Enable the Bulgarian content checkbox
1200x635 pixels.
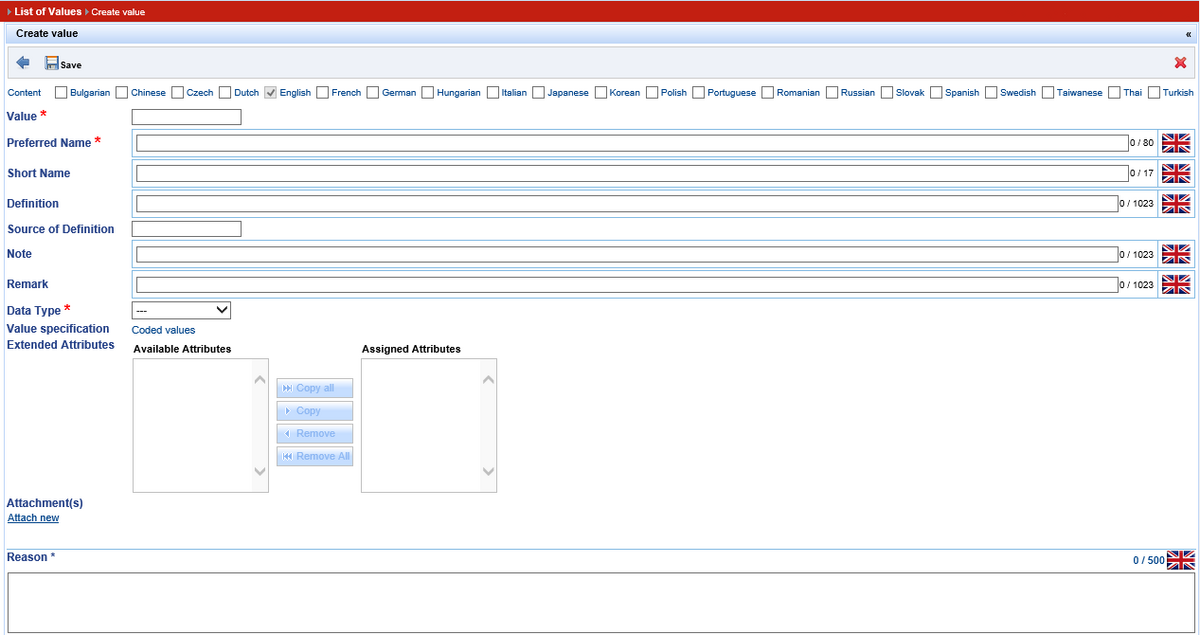(x=61, y=93)
